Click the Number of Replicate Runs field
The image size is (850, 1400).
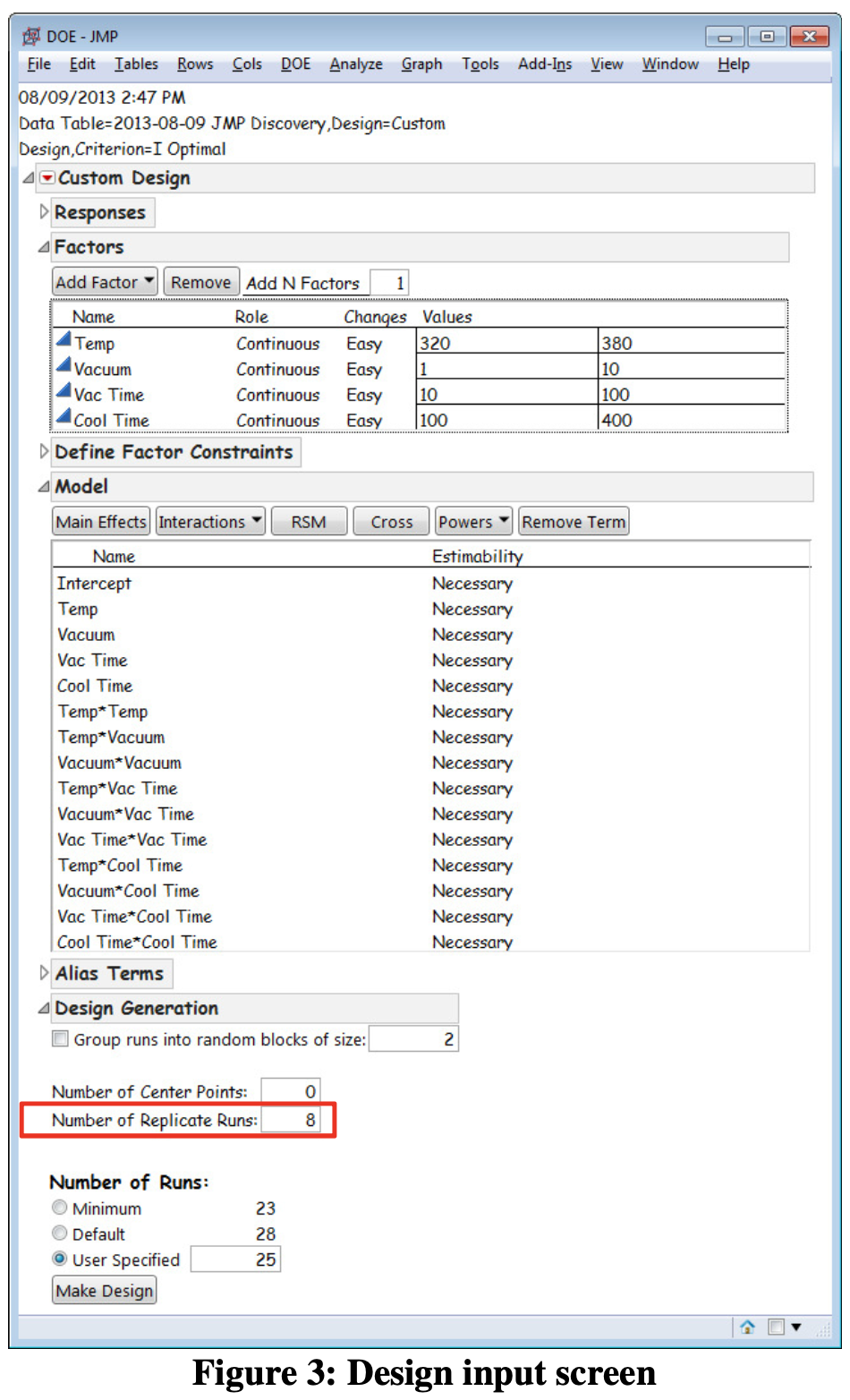(x=291, y=1120)
